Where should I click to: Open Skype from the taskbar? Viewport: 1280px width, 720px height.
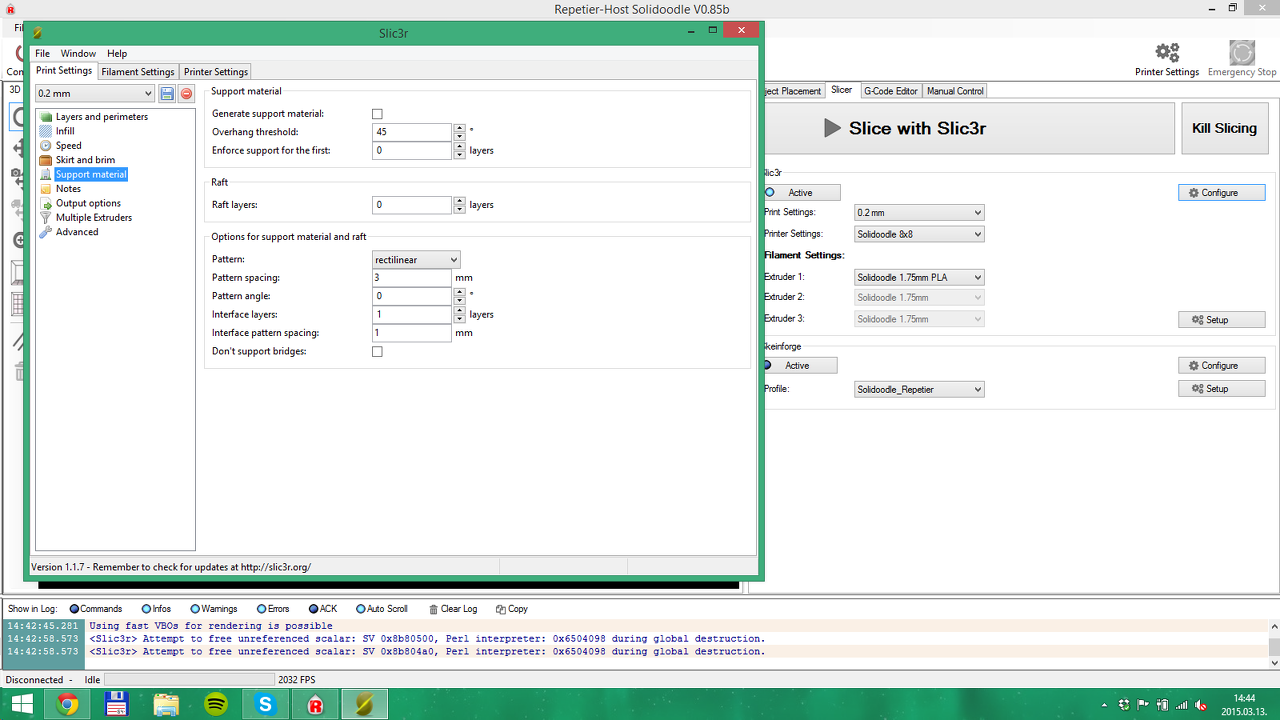point(265,704)
